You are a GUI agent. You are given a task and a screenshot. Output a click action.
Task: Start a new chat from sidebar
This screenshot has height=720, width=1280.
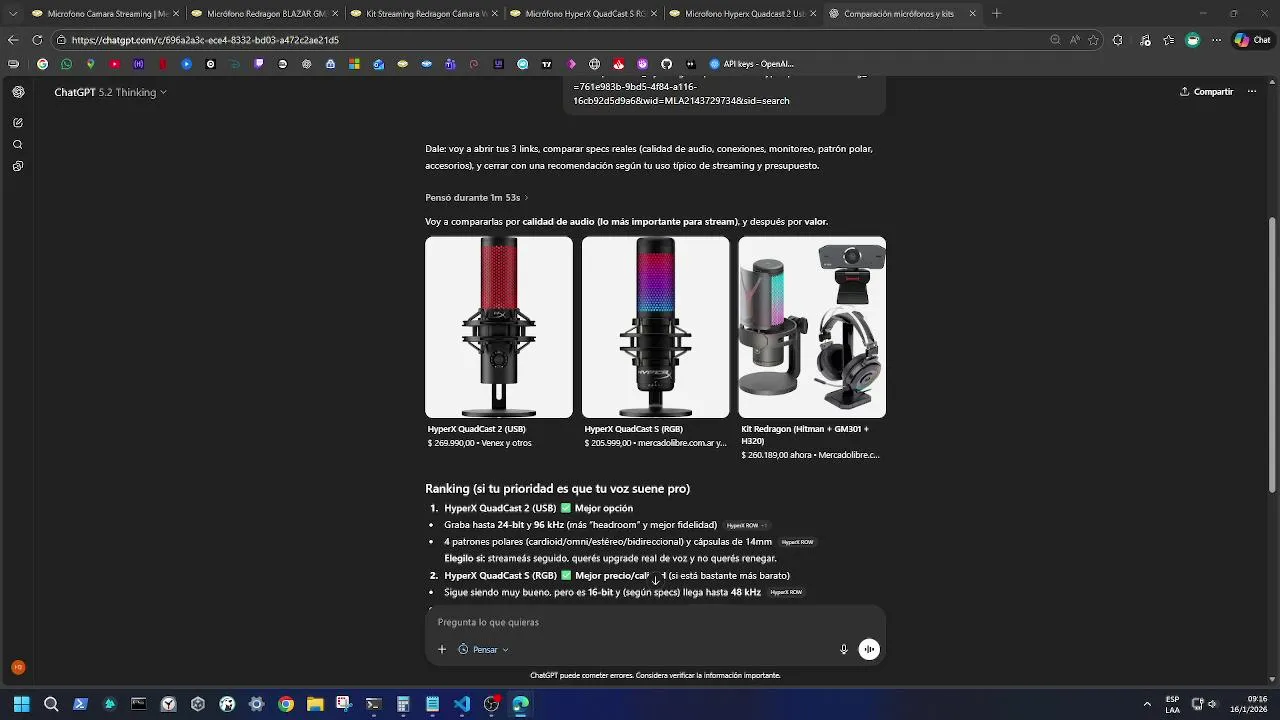pos(18,123)
